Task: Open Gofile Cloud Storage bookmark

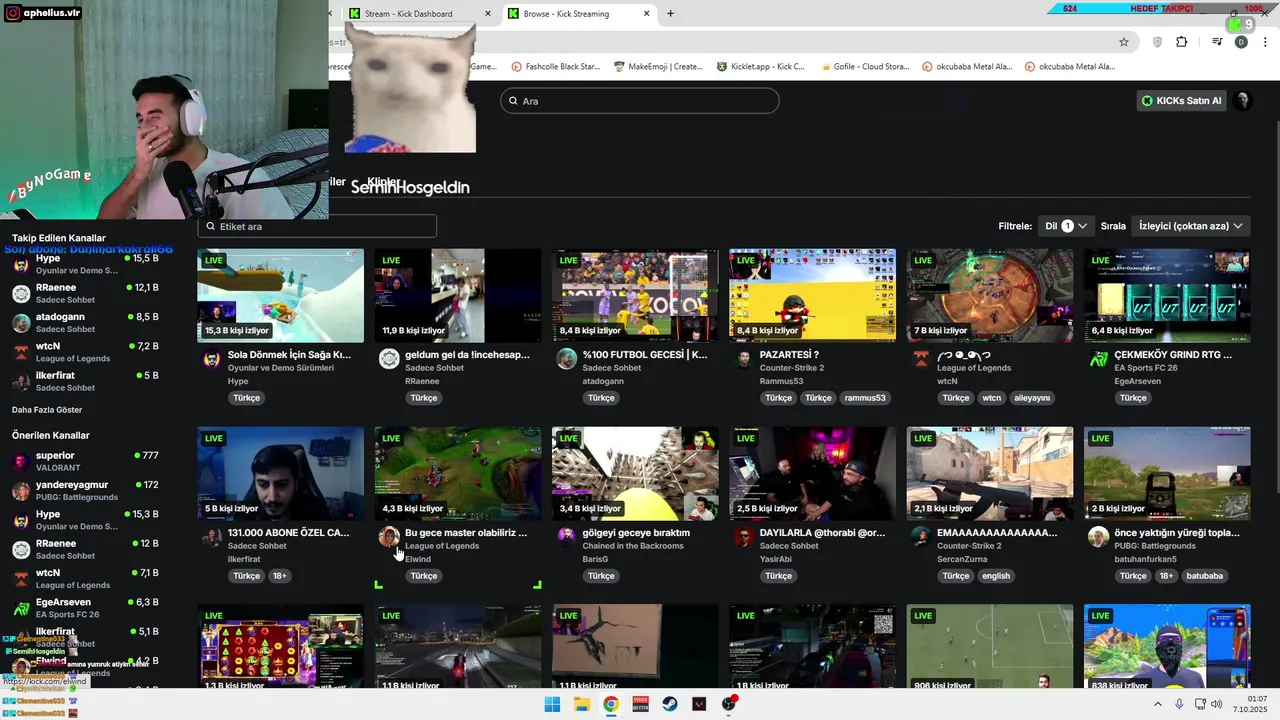Action: tap(864, 67)
